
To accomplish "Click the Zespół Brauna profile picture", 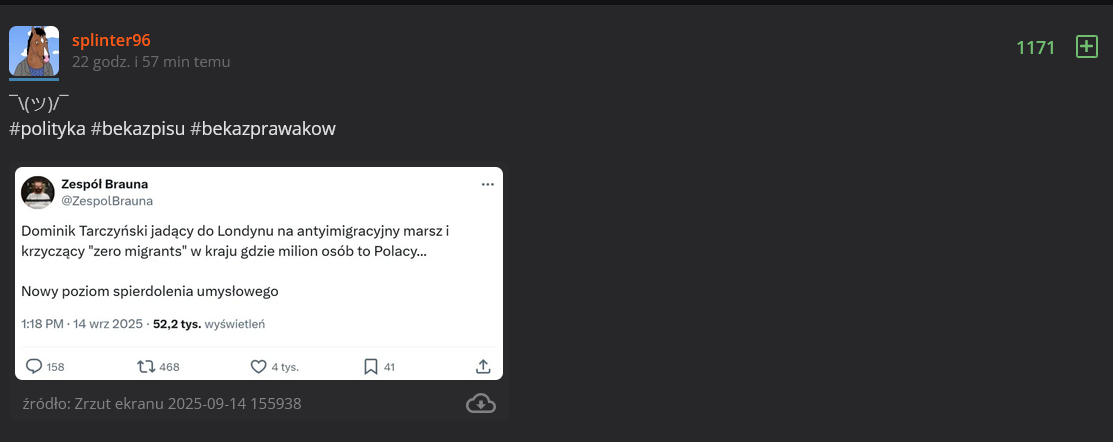I will [38, 193].
